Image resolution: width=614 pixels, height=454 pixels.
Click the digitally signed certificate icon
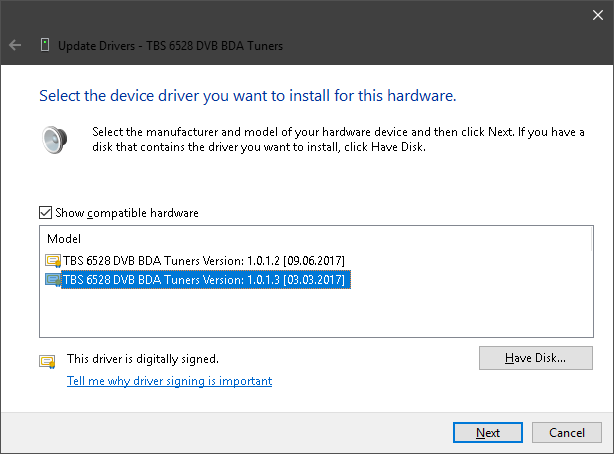click(x=47, y=361)
